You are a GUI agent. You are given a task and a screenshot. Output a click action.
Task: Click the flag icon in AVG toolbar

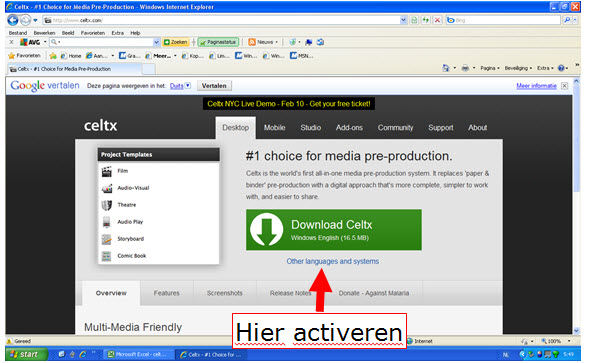click(x=309, y=42)
